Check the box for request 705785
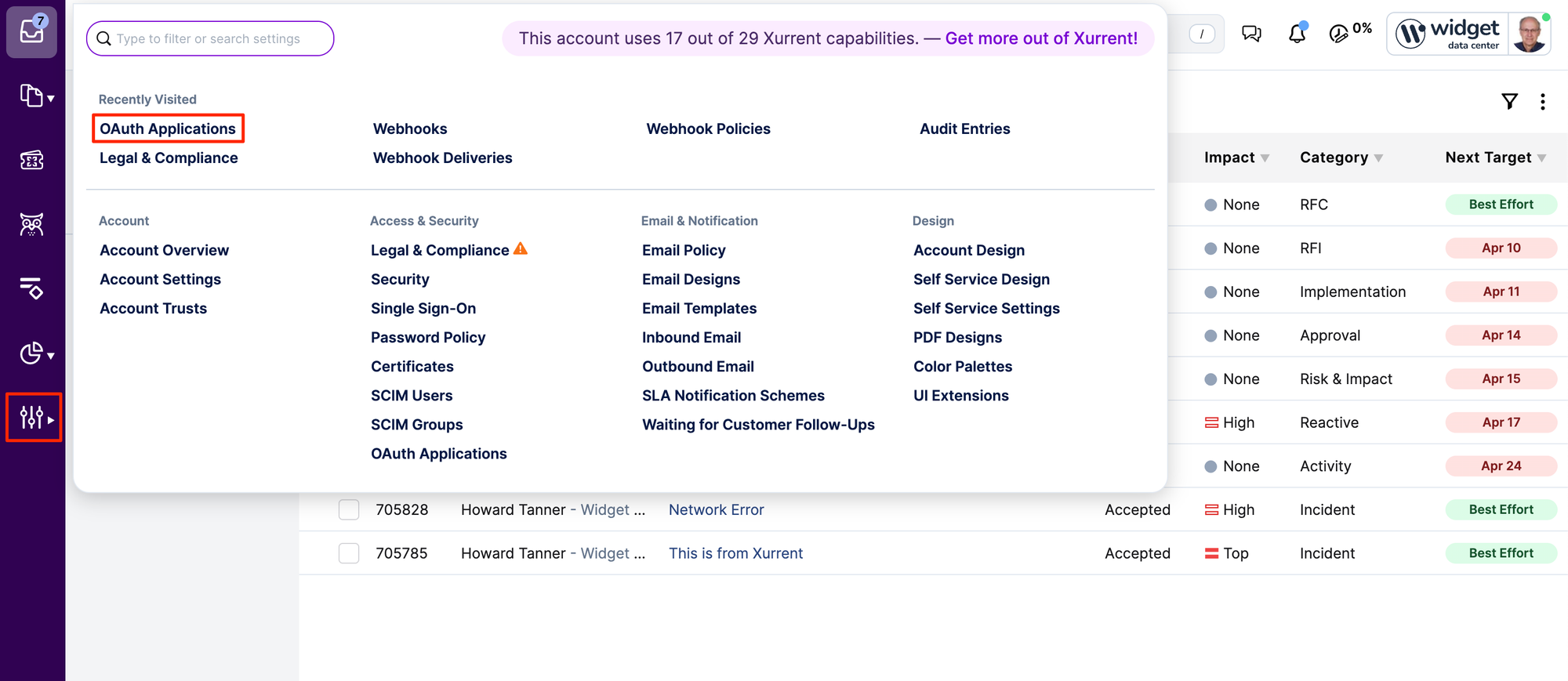1568x681 pixels. coord(349,553)
